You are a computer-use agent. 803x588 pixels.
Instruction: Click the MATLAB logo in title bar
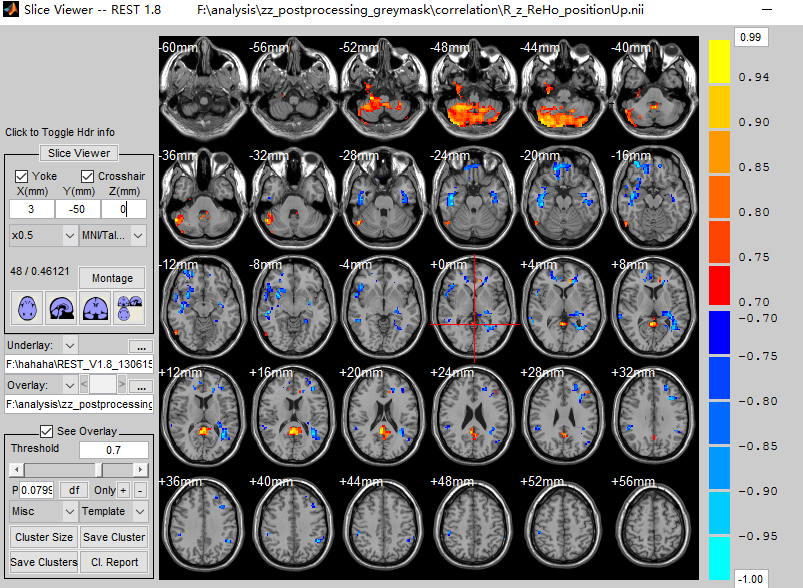11,10
